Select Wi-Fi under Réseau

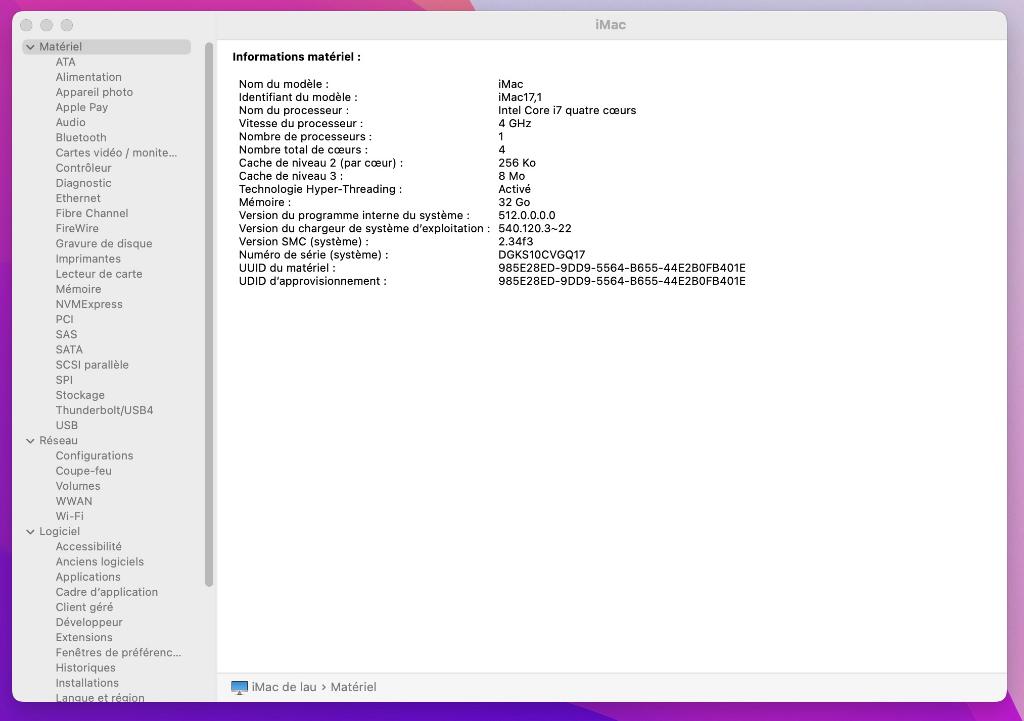coord(69,516)
